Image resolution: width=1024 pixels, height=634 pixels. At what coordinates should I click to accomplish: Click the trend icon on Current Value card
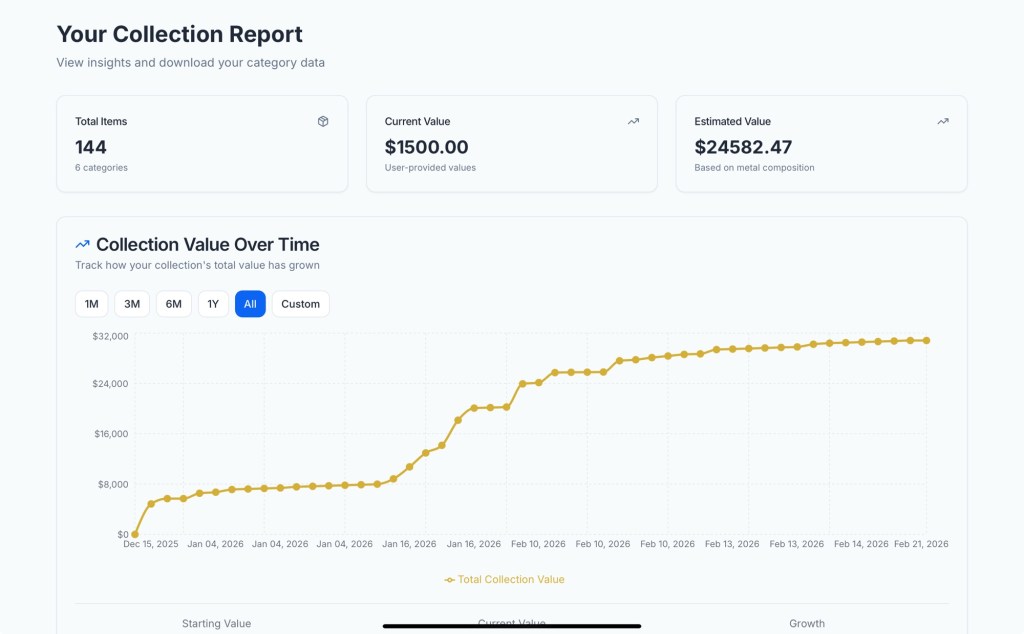(x=633, y=121)
